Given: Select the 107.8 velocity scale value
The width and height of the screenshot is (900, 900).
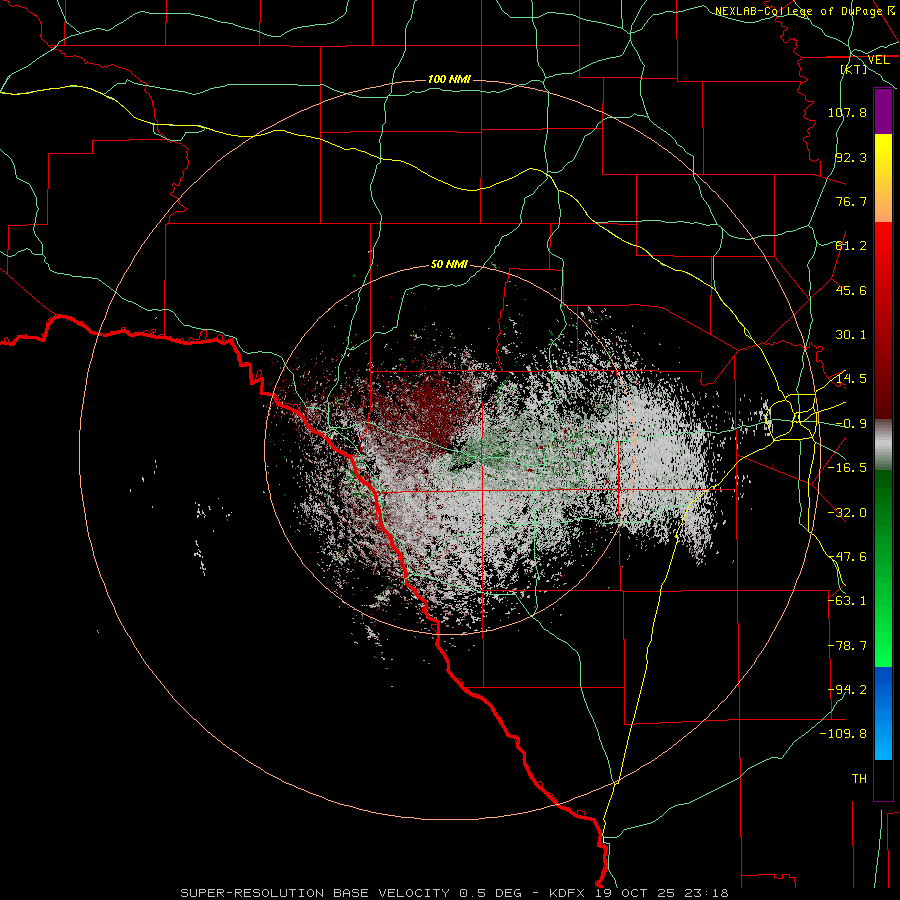Looking at the screenshot, I should (x=847, y=112).
